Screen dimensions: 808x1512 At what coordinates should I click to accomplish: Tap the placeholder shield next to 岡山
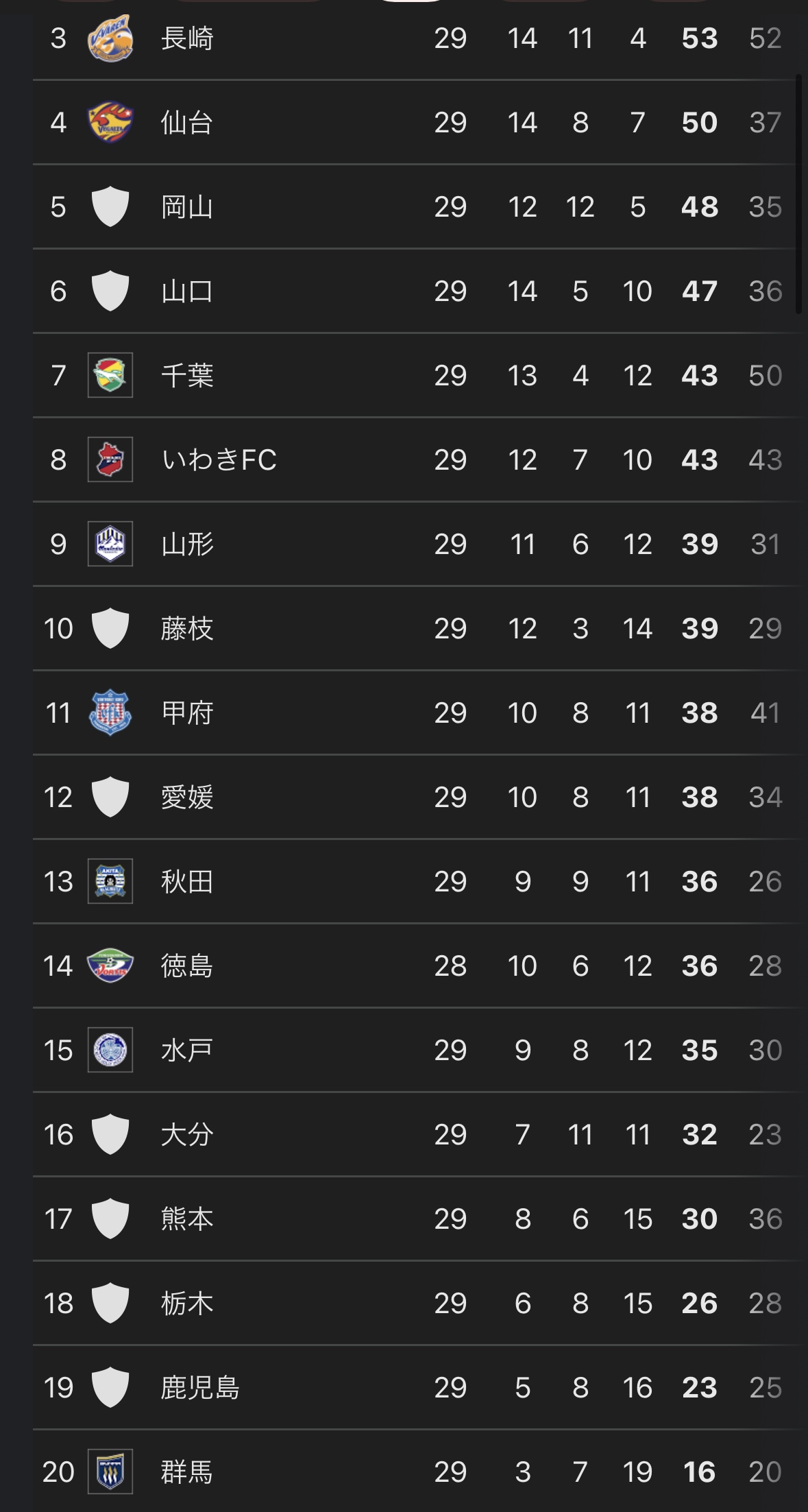(110, 206)
